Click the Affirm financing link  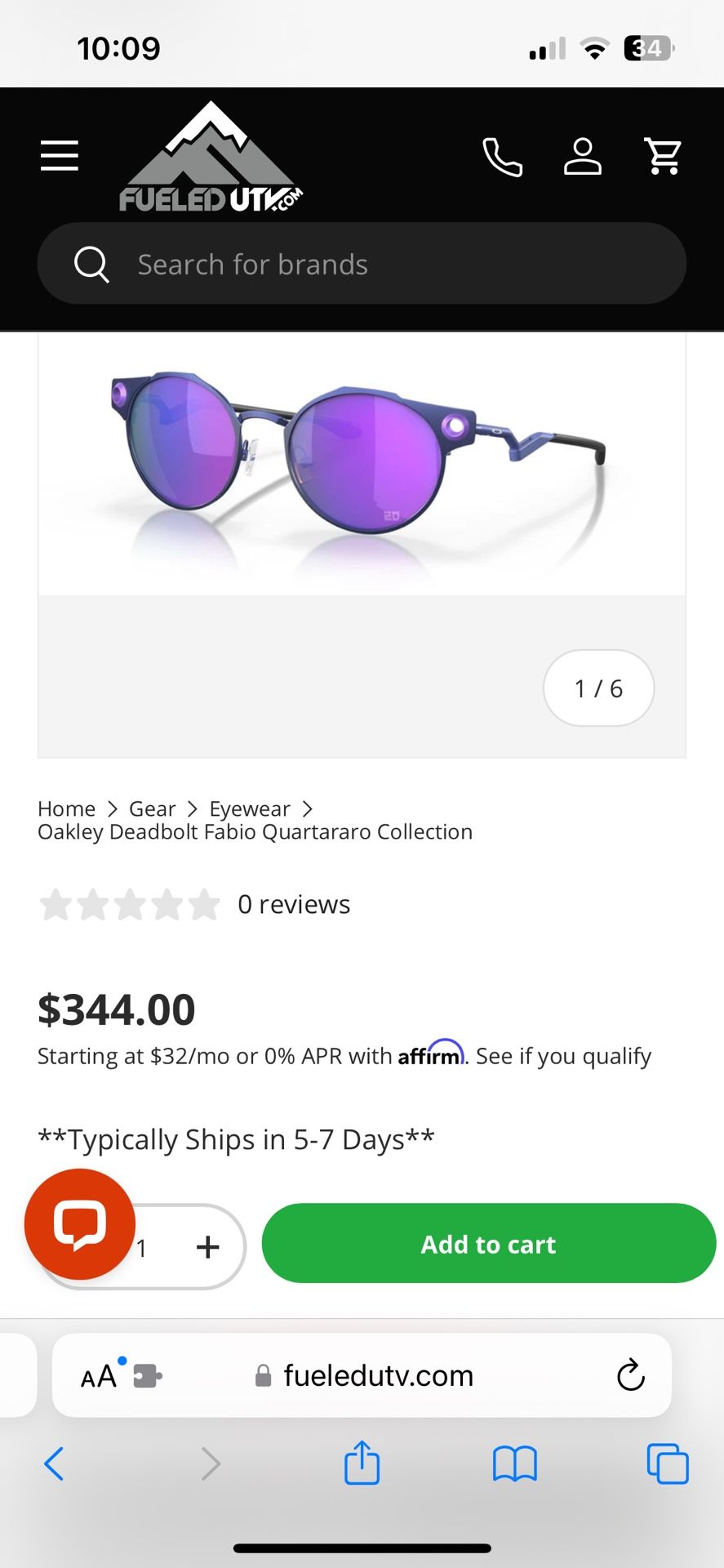(x=563, y=1056)
